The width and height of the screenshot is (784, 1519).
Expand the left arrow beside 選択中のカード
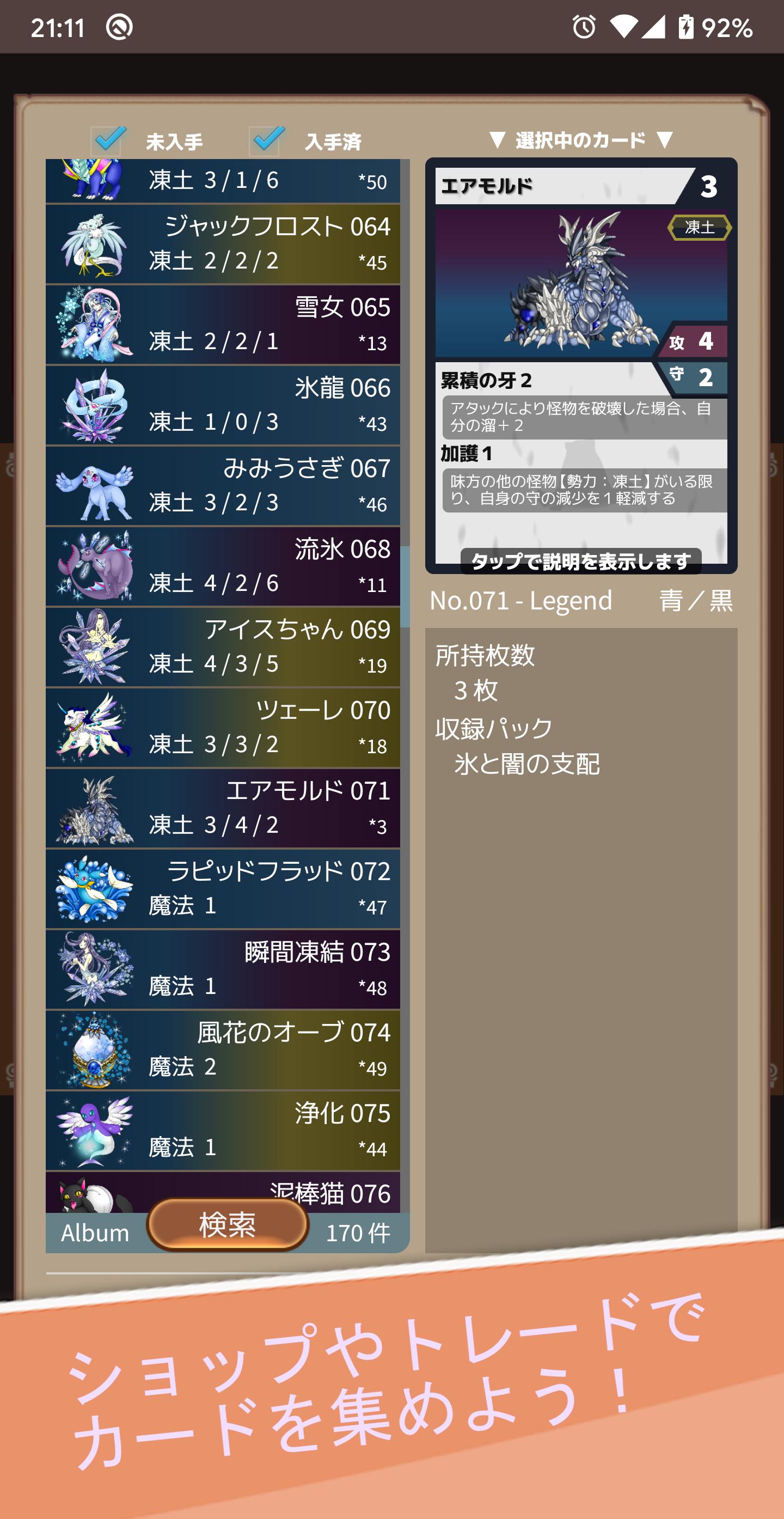(x=497, y=141)
